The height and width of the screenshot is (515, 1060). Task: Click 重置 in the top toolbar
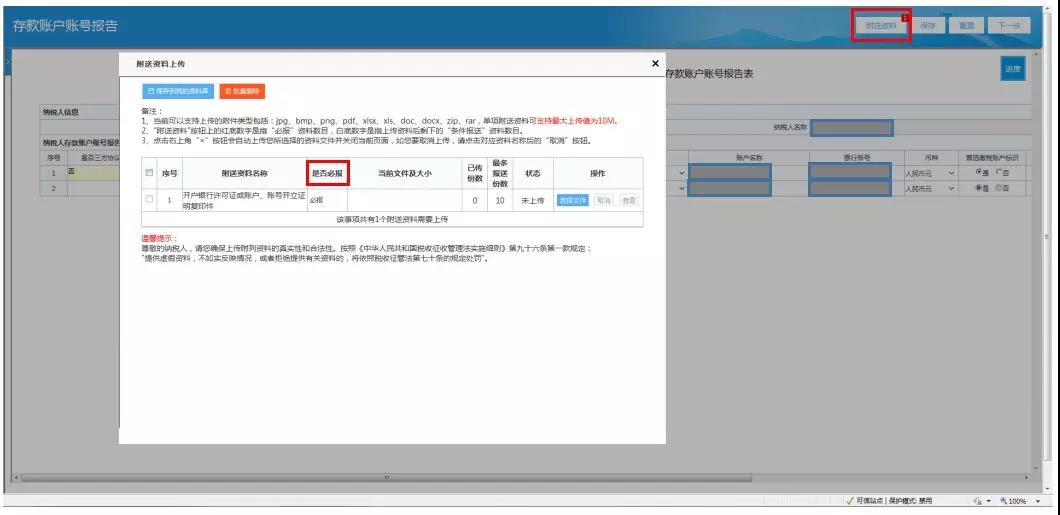coord(965,26)
